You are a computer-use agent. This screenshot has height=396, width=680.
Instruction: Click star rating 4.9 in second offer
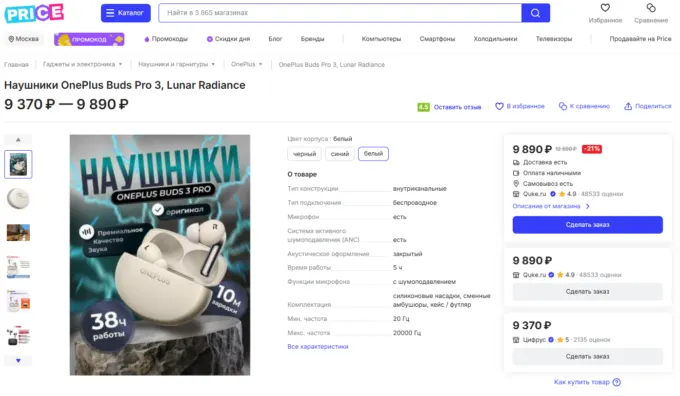[566, 275]
